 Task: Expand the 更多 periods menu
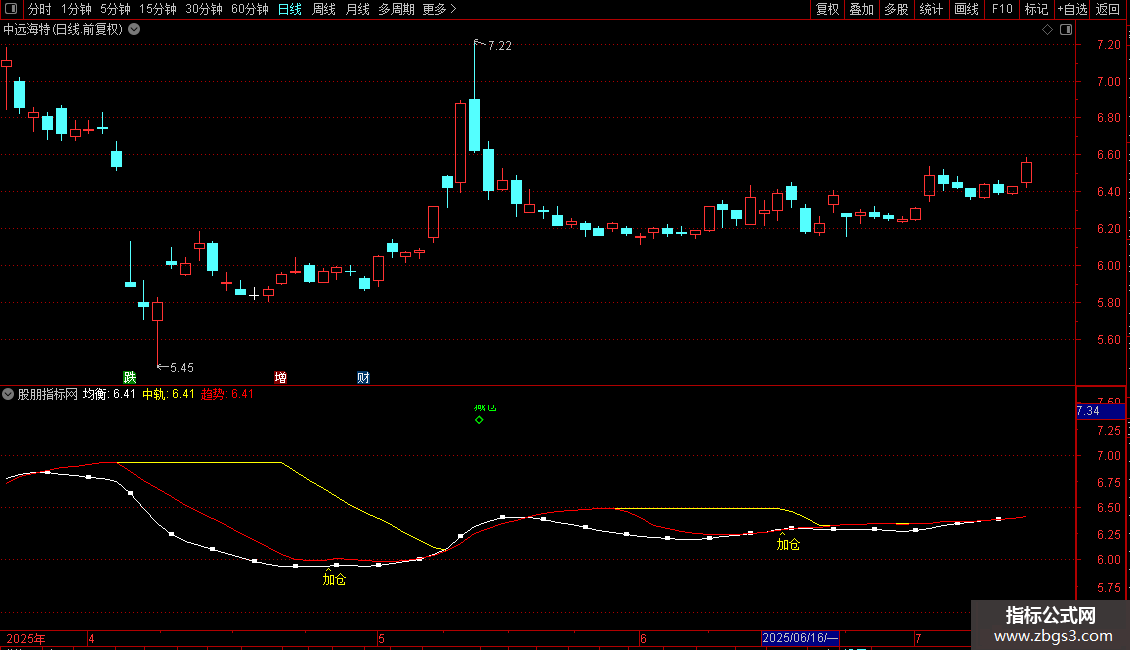(x=440, y=9)
